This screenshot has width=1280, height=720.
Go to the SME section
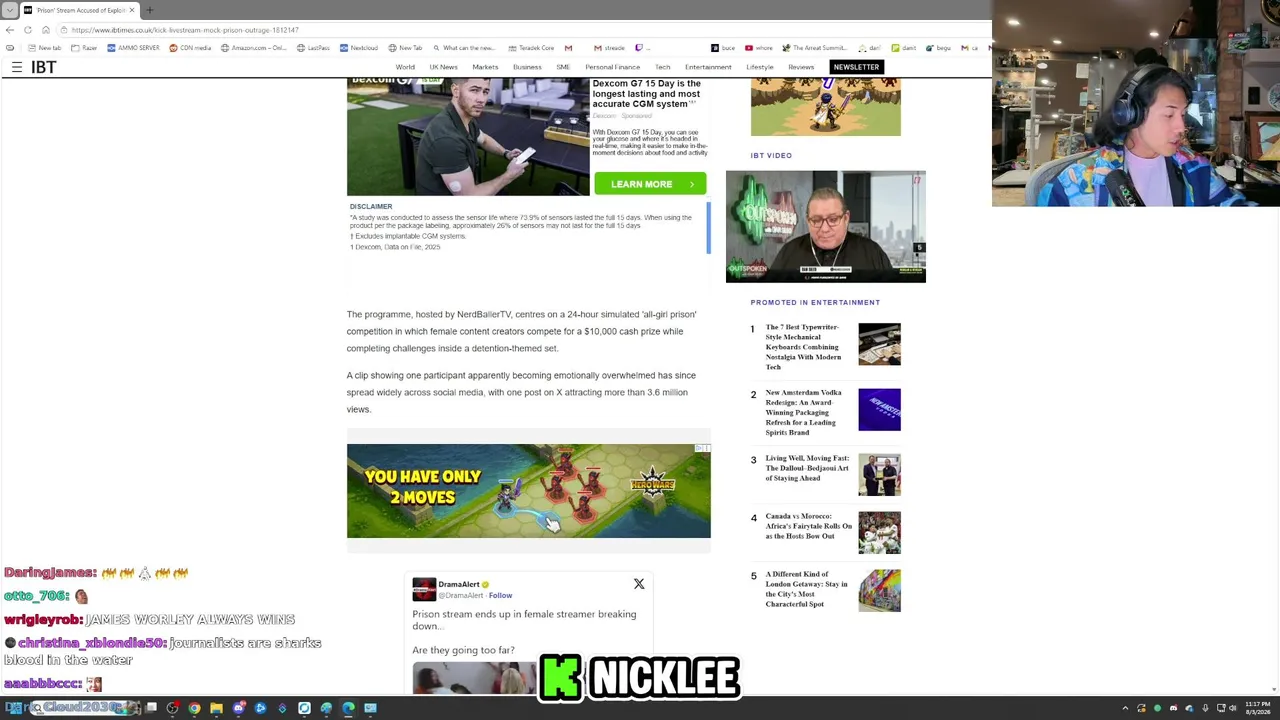click(563, 67)
